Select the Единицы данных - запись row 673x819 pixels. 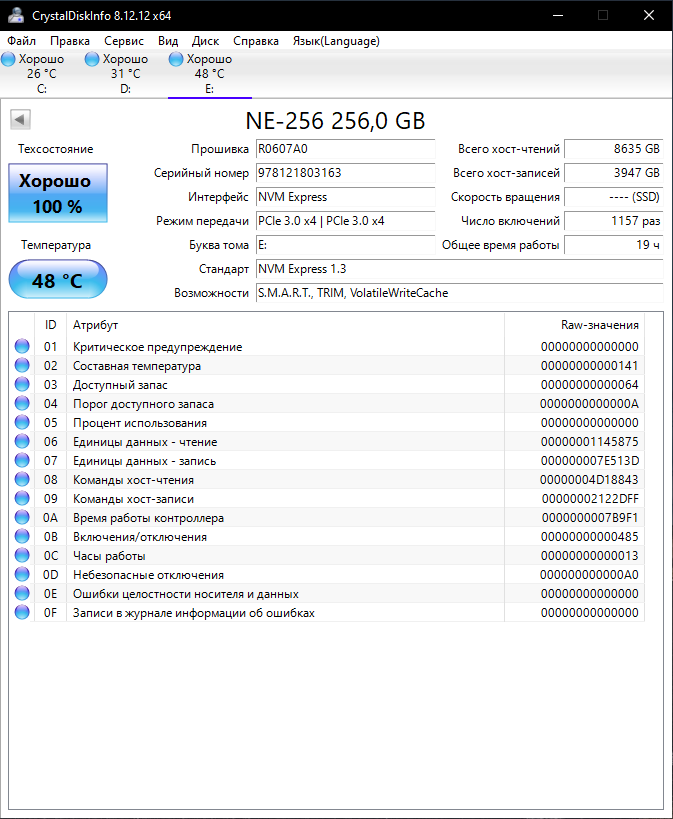point(327,460)
